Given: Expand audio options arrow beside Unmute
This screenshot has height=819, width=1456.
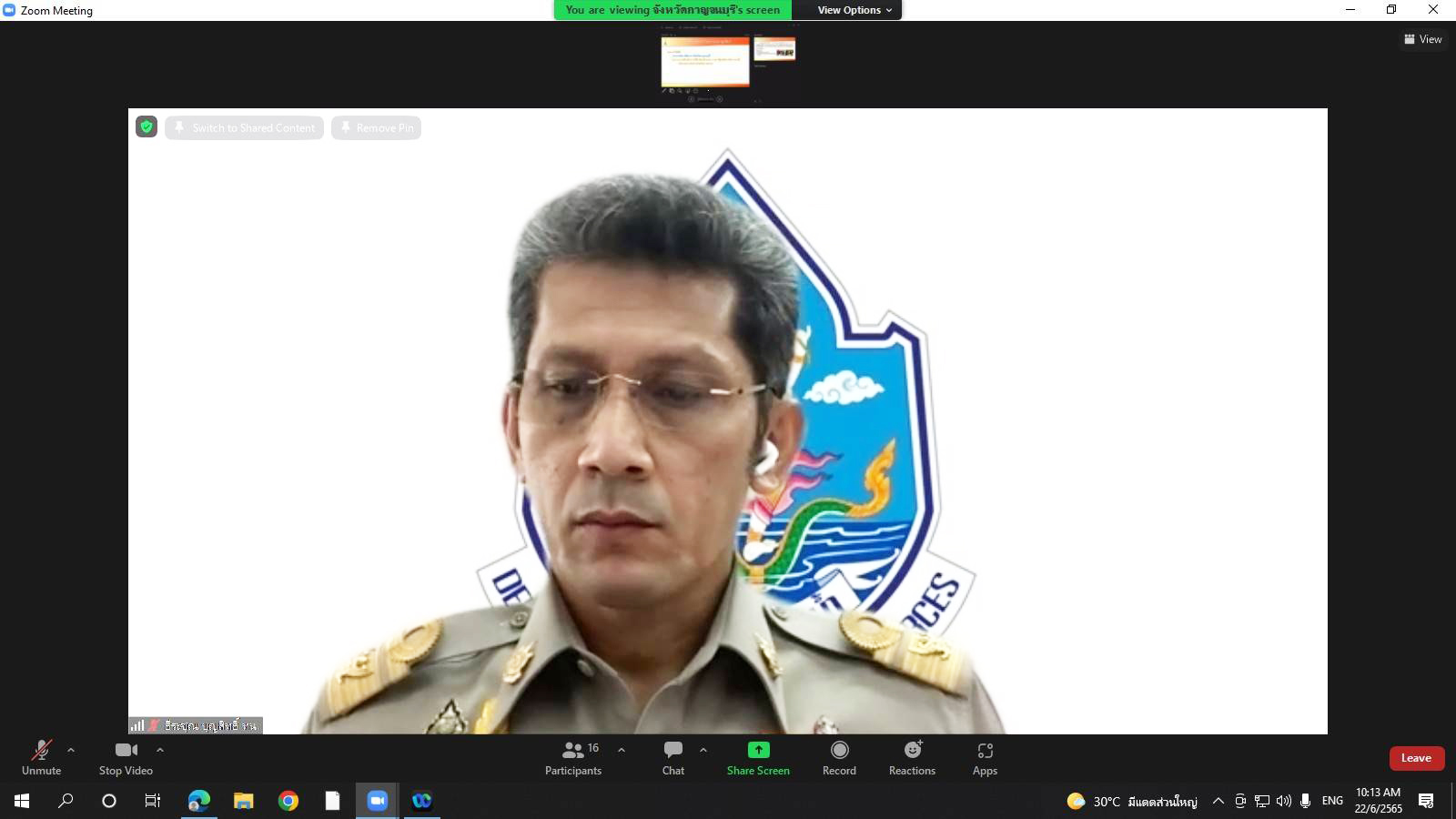Looking at the screenshot, I should [71, 750].
